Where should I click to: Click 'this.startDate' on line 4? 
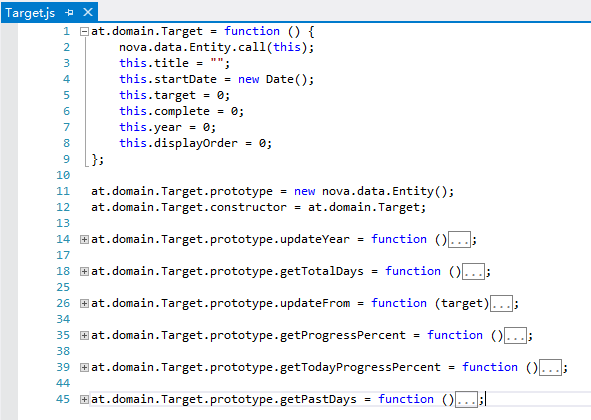pos(168,80)
